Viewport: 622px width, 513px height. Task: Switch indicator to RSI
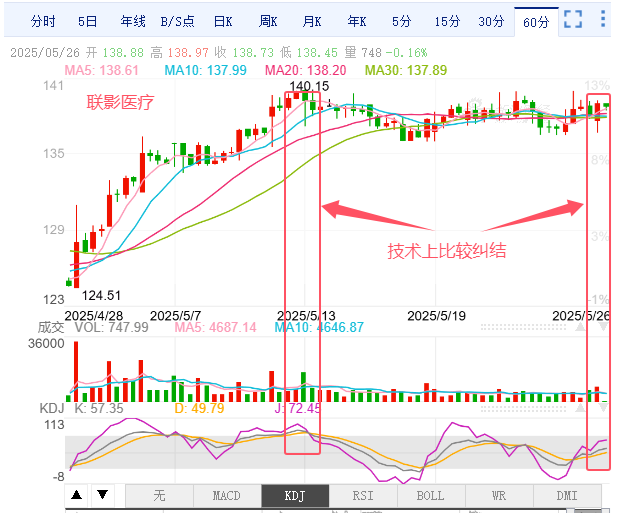click(363, 496)
